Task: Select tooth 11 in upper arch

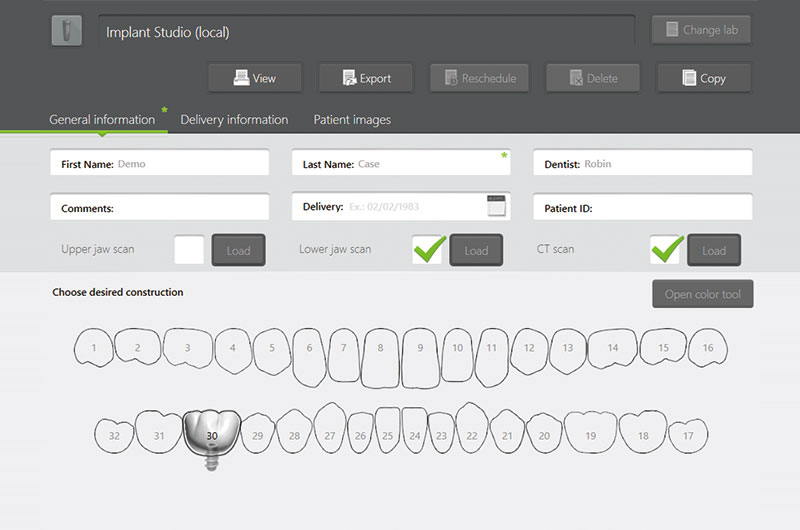Action: click(491, 357)
